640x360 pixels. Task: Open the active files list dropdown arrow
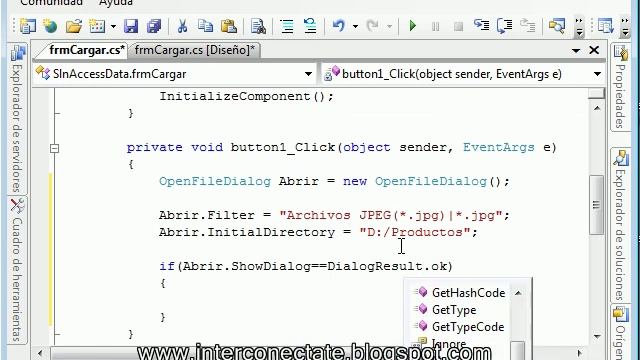pyautogui.click(x=576, y=51)
